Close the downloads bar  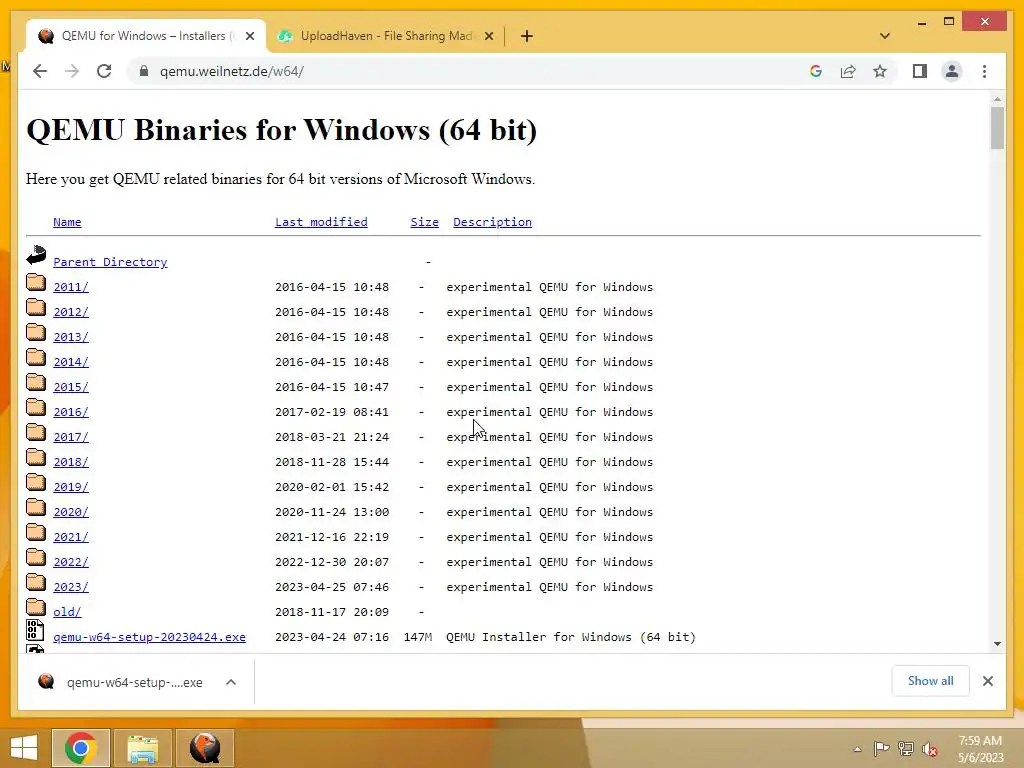pyautogui.click(x=987, y=681)
